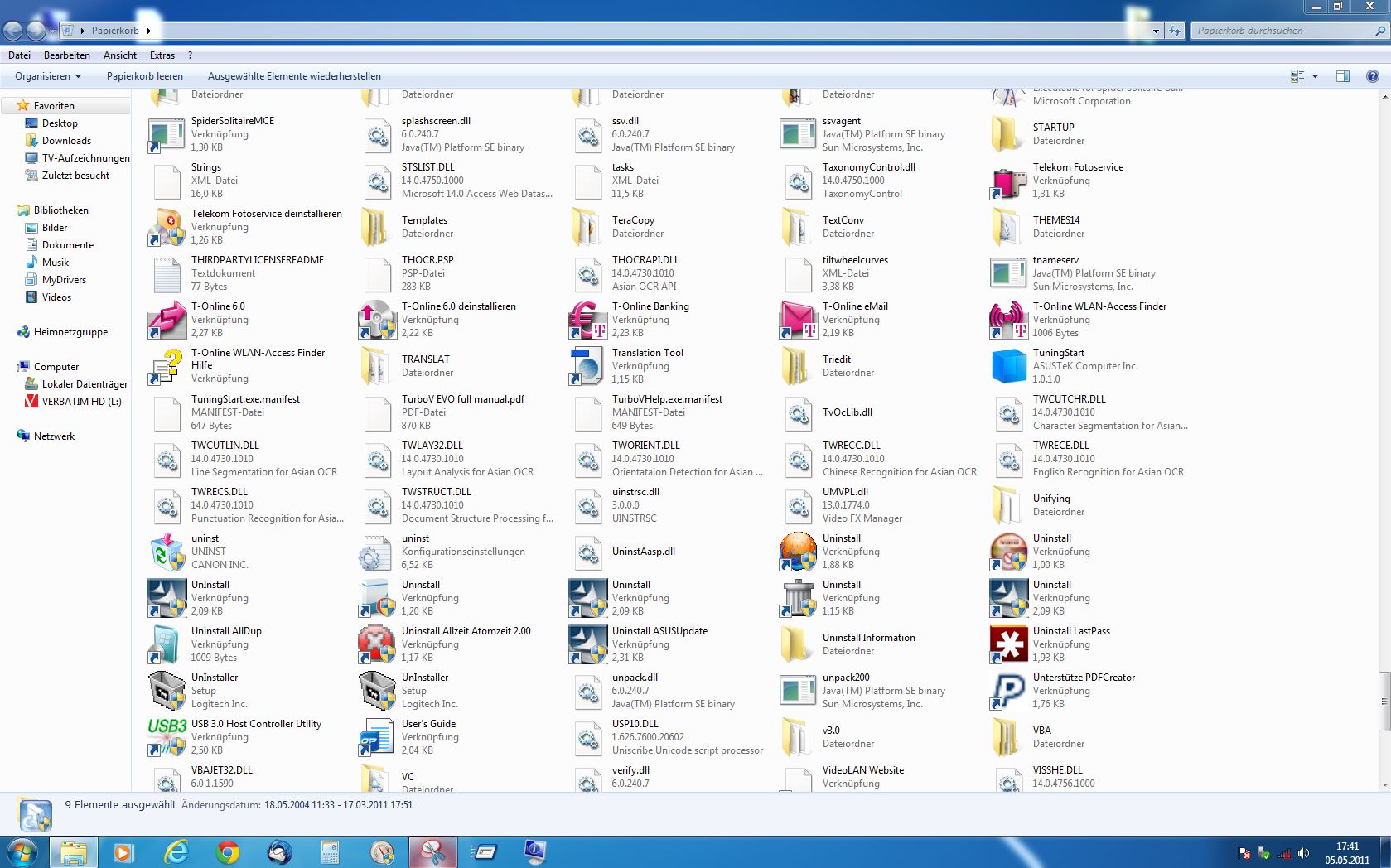Open the ? help menu

pos(190,55)
